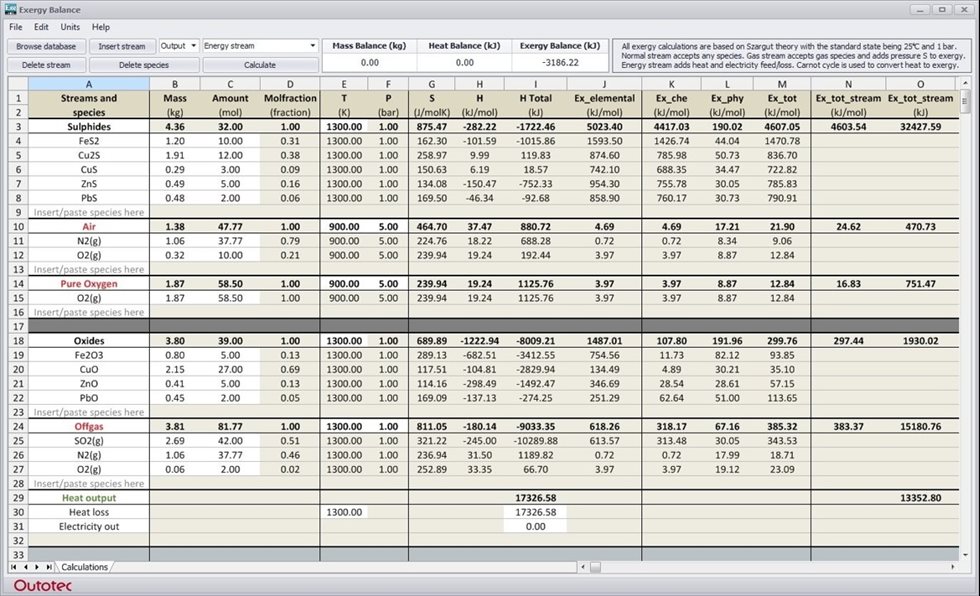Select the Calculations sheet tab

pos(85,566)
